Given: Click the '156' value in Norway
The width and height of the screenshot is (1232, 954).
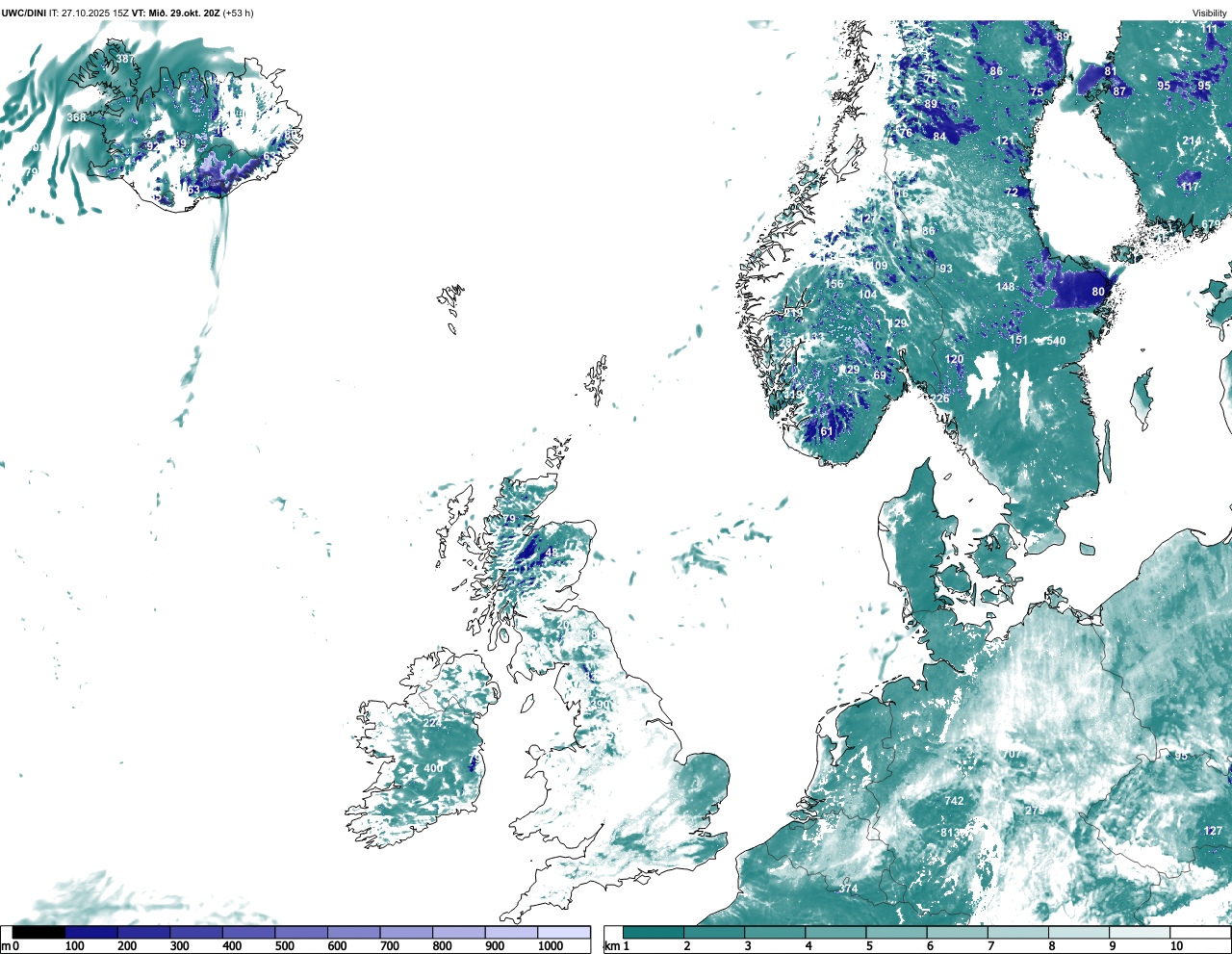Looking at the screenshot, I should [x=834, y=284].
